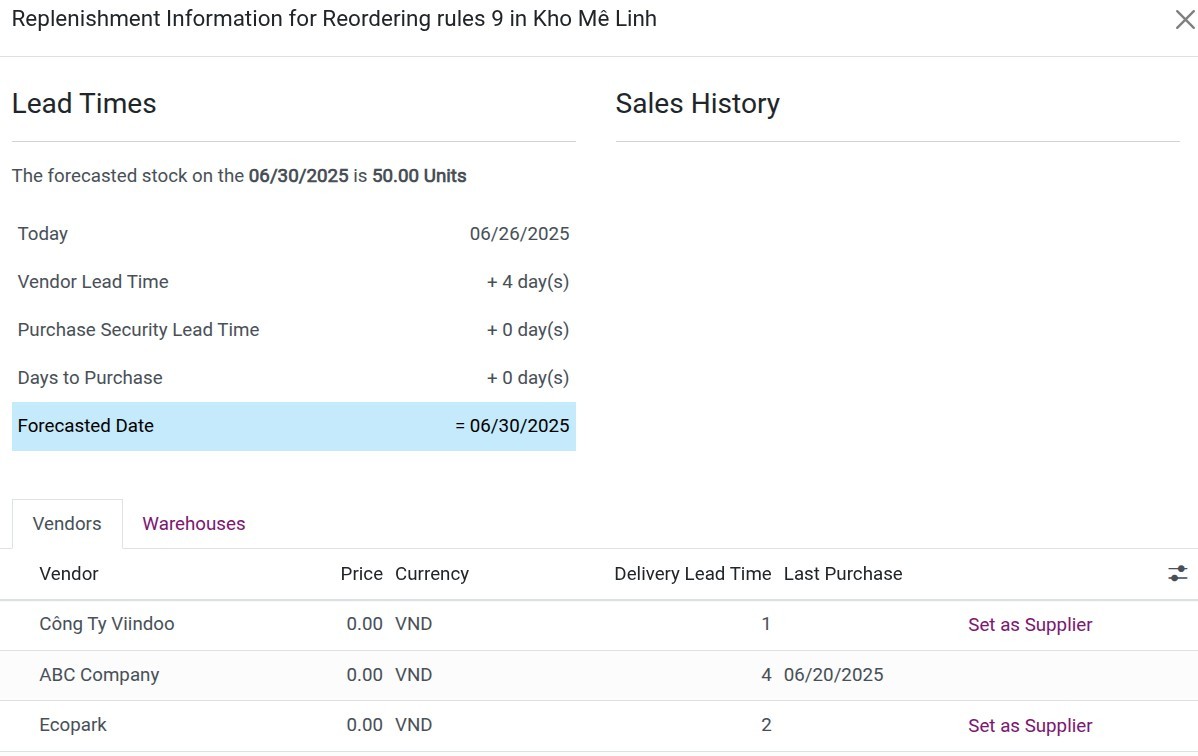Set Công Ty Viindoo as supplier

click(x=1029, y=625)
